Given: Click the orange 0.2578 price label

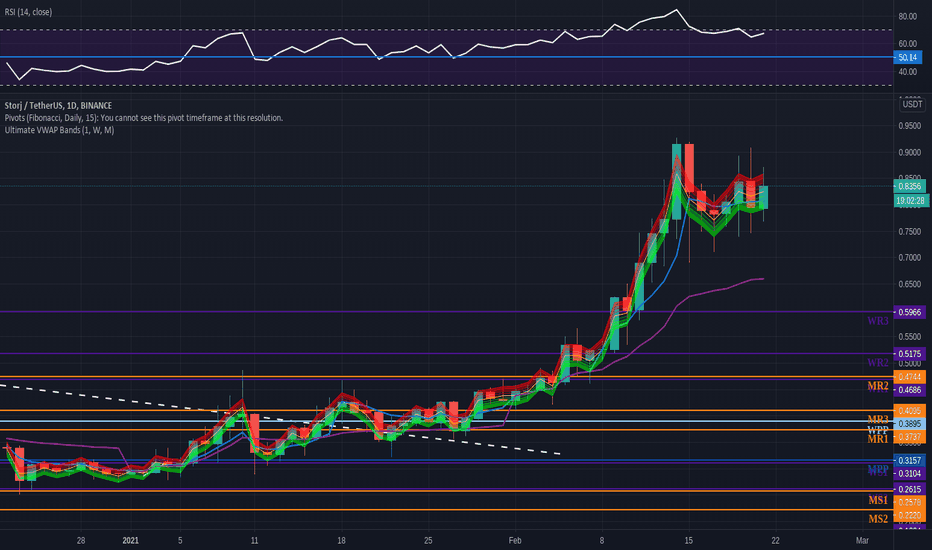Looking at the screenshot, I should (x=909, y=502).
